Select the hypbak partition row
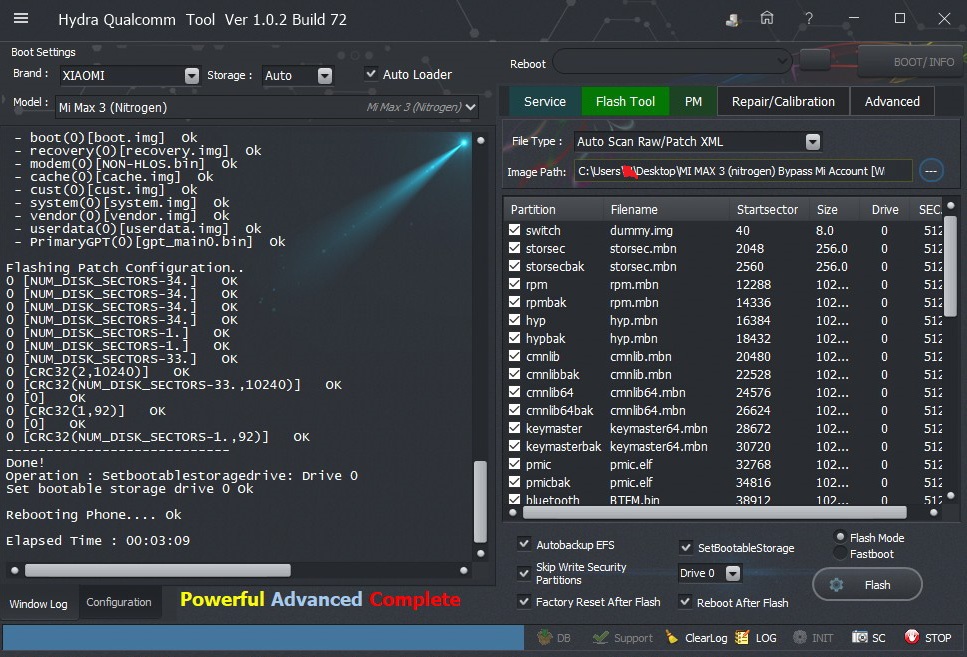The width and height of the screenshot is (967, 657). (x=724, y=338)
